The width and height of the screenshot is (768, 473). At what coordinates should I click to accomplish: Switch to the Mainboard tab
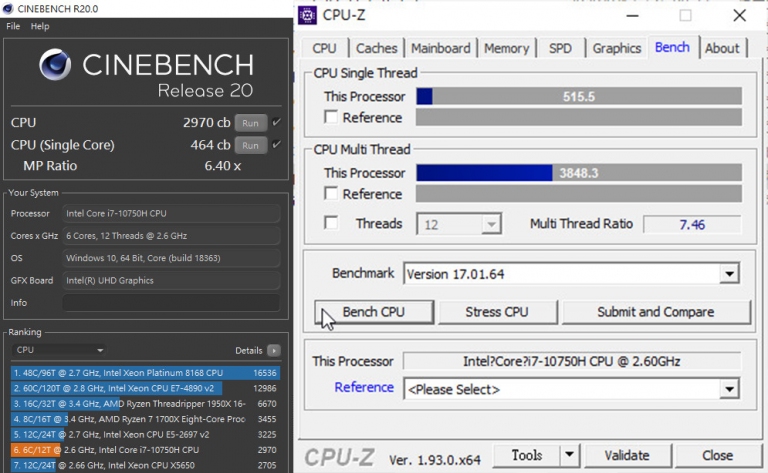tap(440, 48)
